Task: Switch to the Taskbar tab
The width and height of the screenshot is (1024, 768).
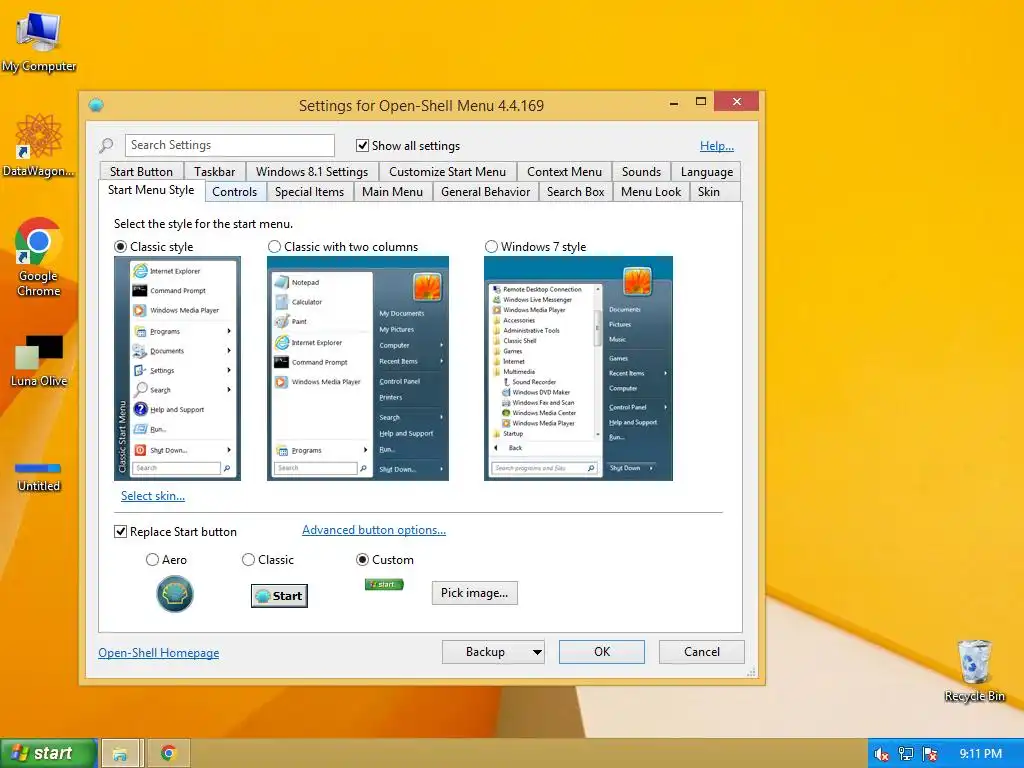Action: click(x=214, y=172)
